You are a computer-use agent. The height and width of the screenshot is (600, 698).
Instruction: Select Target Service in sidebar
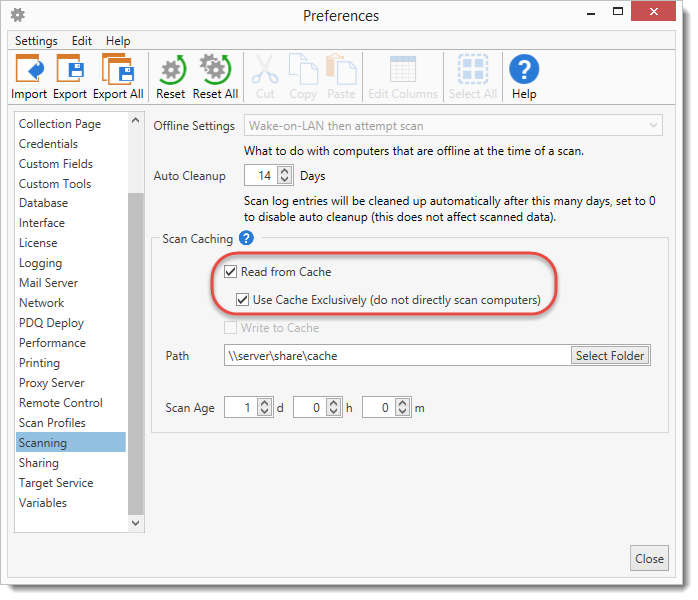tap(56, 483)
